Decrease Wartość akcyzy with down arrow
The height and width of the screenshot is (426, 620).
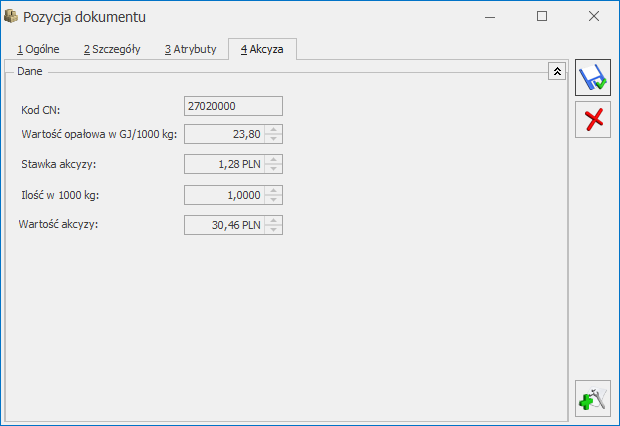pos(274,230)
